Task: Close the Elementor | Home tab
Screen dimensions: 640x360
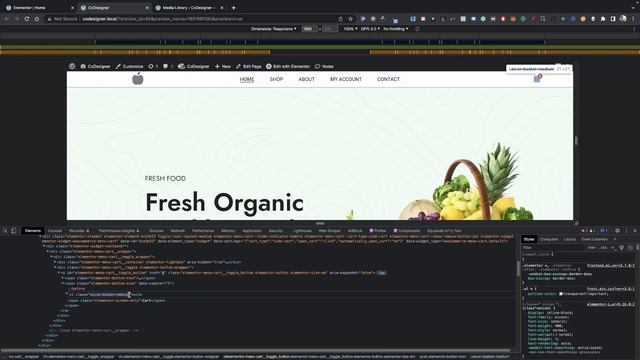Action: (x=73, y=7)
